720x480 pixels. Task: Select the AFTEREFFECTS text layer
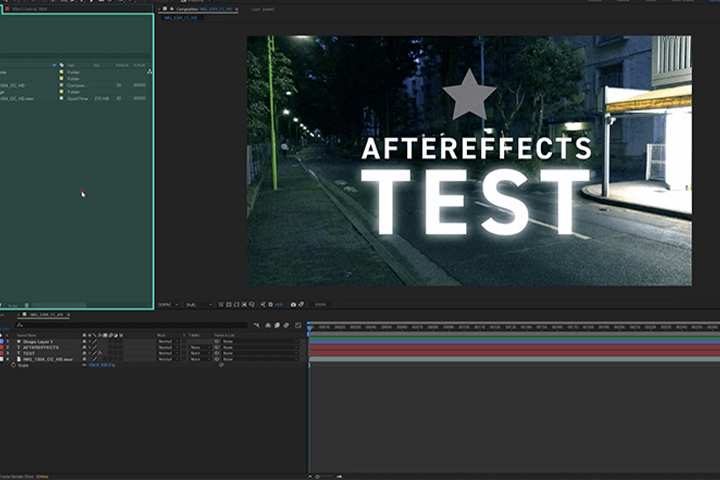pyautogui.click(x=41, y=348)
